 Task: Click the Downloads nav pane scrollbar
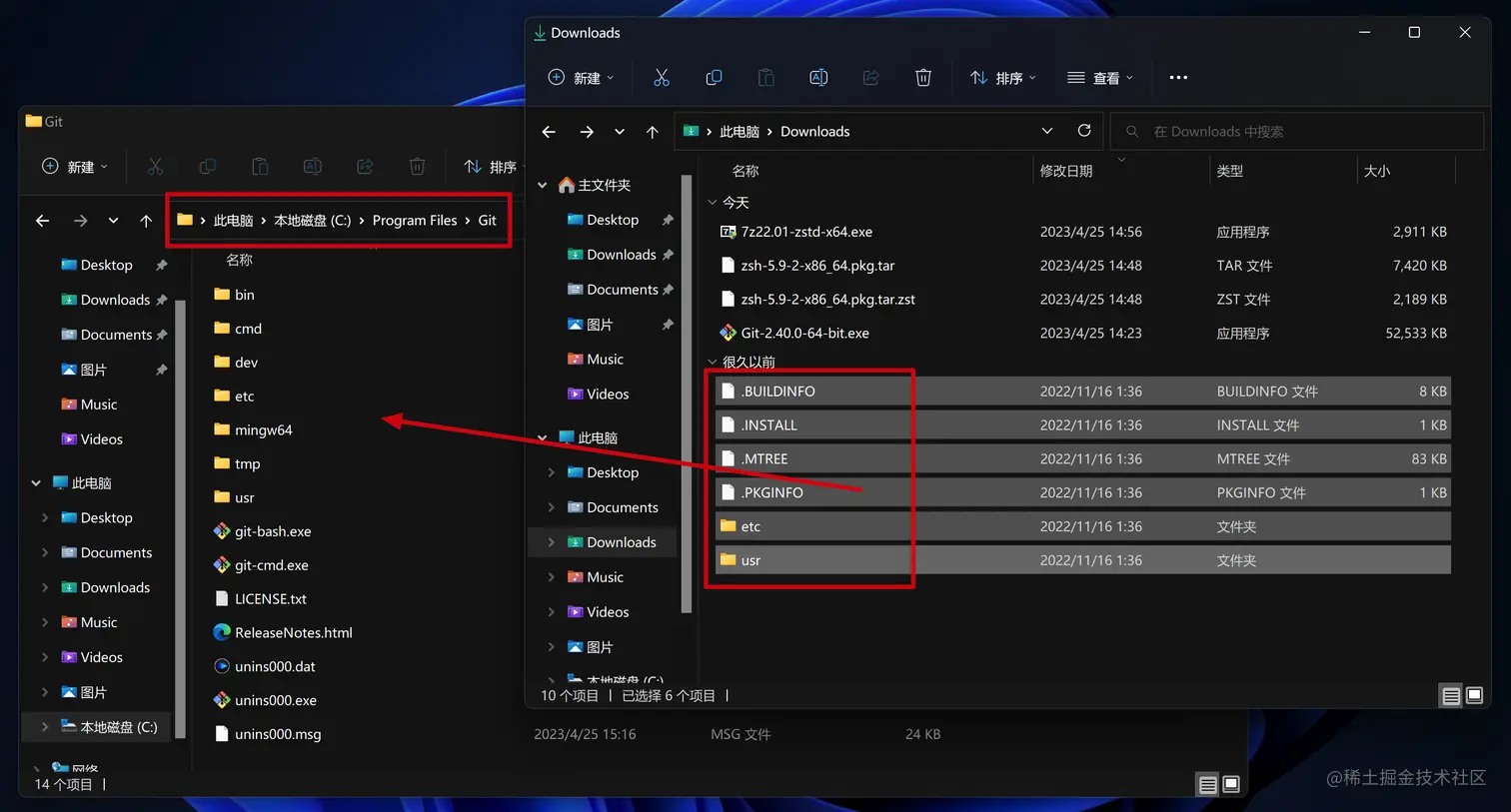686,394
